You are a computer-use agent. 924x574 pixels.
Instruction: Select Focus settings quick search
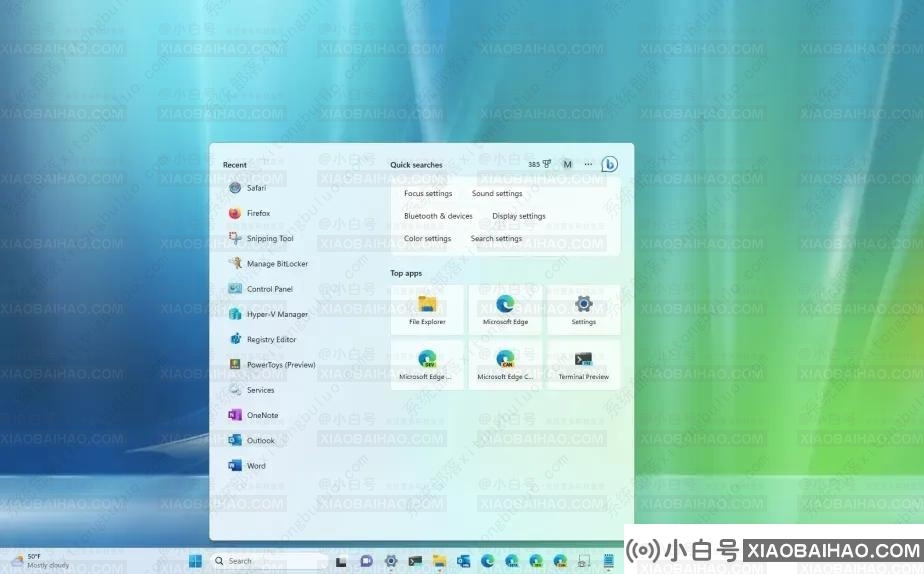click(x=428, y=193)
